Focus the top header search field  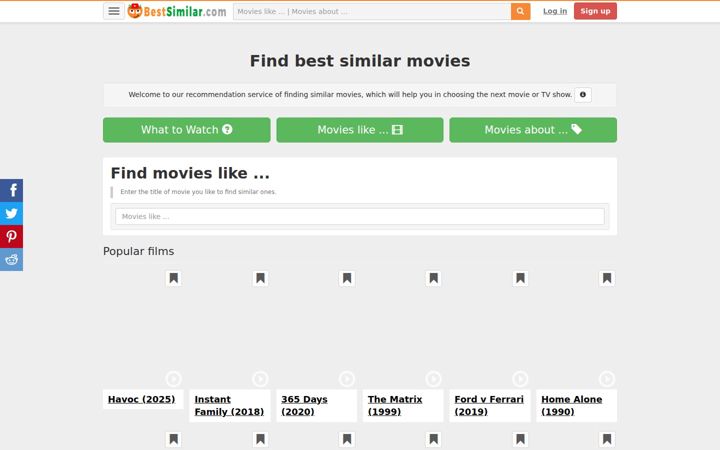point(372,11)
